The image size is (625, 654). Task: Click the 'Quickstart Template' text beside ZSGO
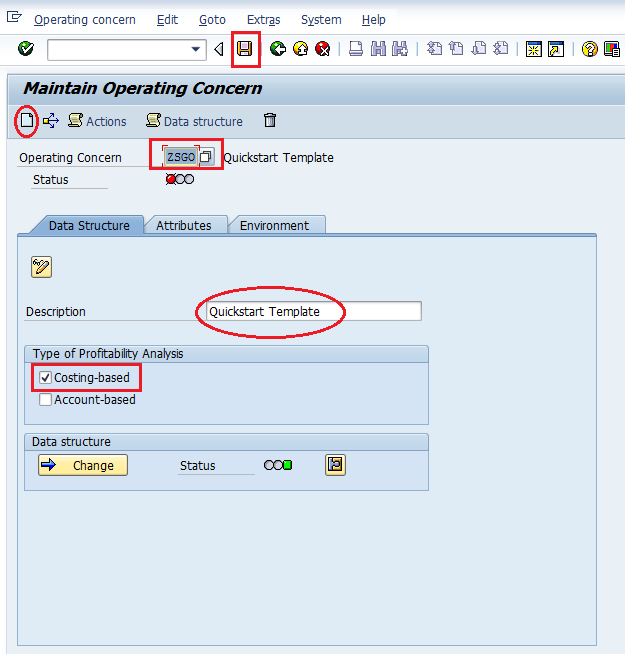279,158
